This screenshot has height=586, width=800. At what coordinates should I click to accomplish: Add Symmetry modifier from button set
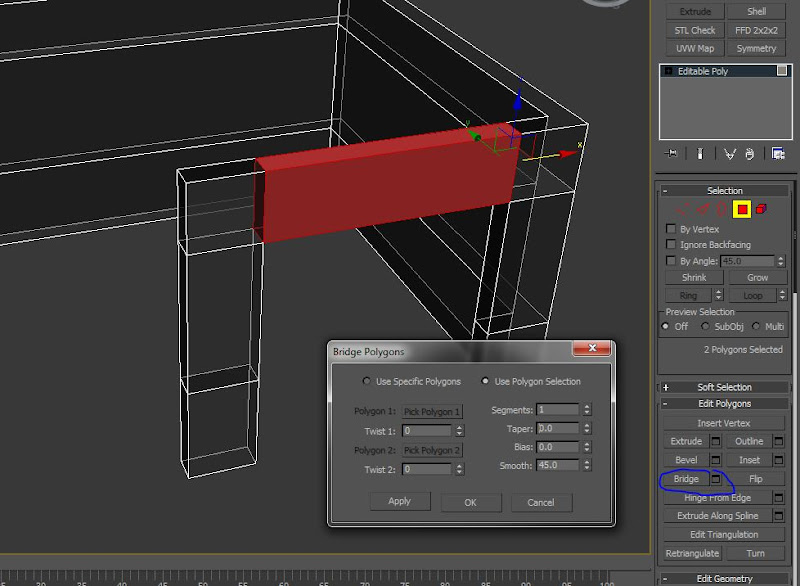click(756, 48)
